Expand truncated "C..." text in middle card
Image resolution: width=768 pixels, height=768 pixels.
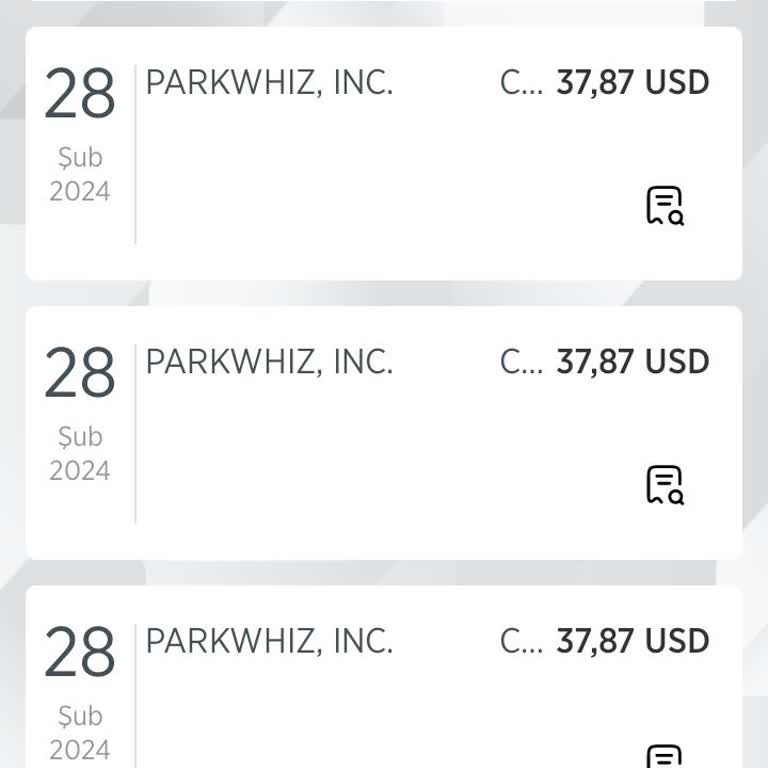click(x=520, y=362)
